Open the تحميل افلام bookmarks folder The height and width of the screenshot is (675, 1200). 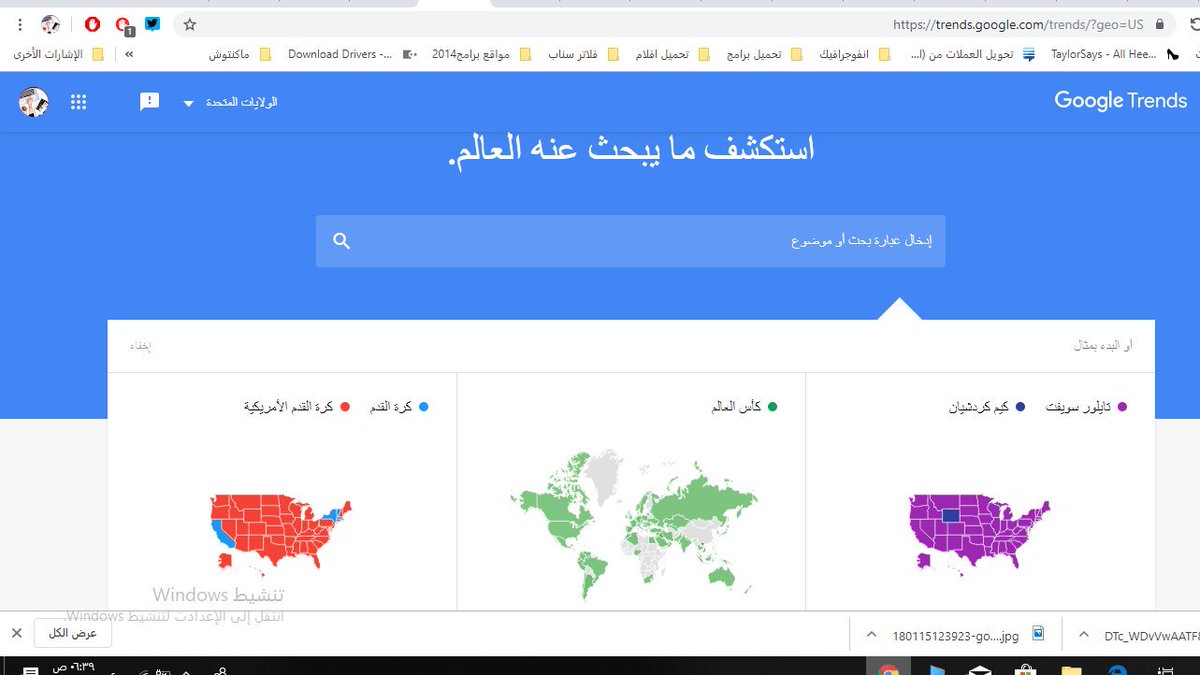(x=672, y=54)
